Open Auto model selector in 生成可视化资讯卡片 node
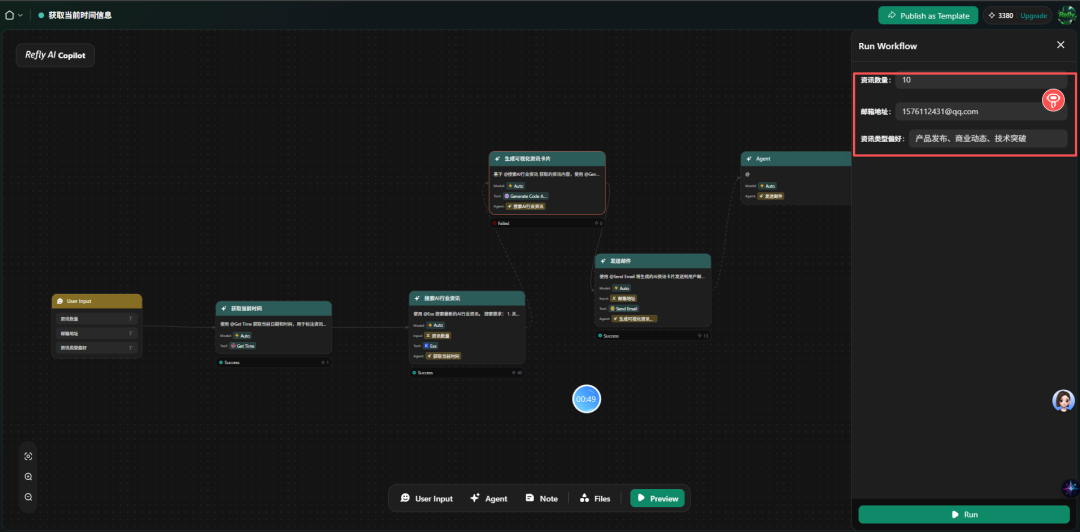Screen dimensions: 1080x532 click(x=516, y=185)
